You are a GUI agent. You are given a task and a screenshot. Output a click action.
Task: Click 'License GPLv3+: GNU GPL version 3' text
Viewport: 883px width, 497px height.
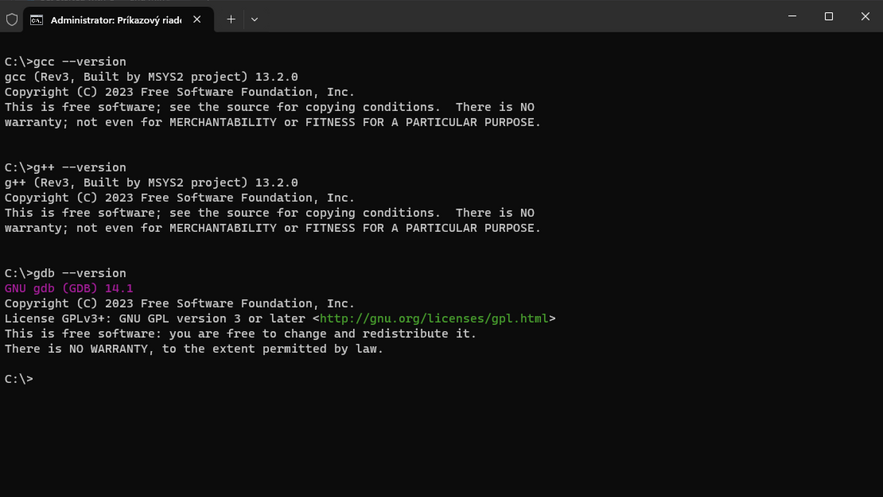[123, 319]
